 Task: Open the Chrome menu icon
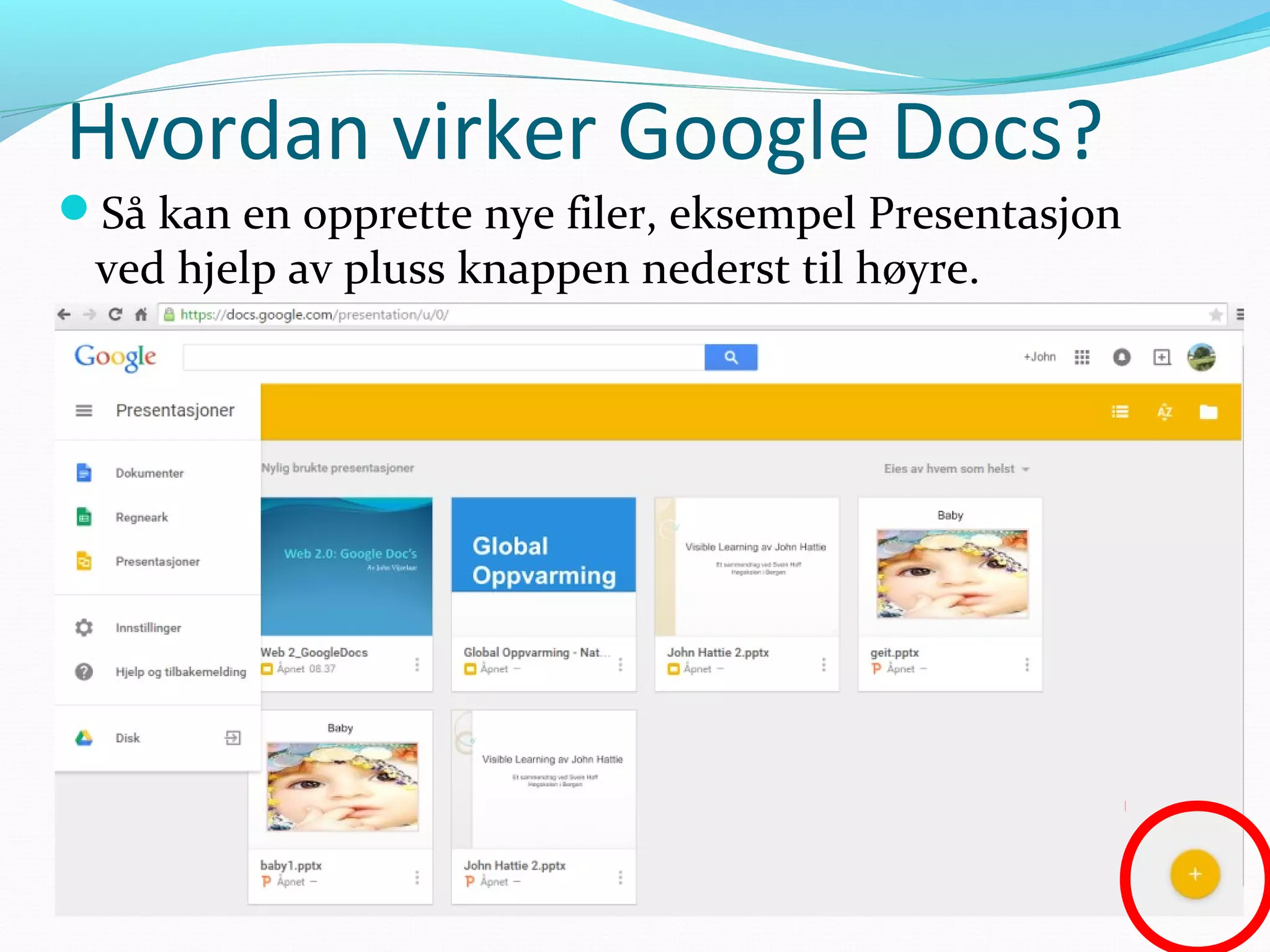point(1239,314)
